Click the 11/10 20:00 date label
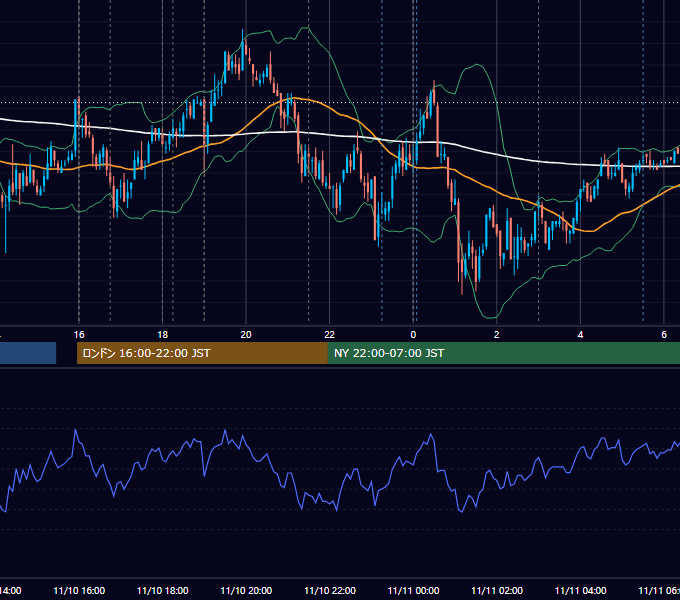 (x=246, y=590)
